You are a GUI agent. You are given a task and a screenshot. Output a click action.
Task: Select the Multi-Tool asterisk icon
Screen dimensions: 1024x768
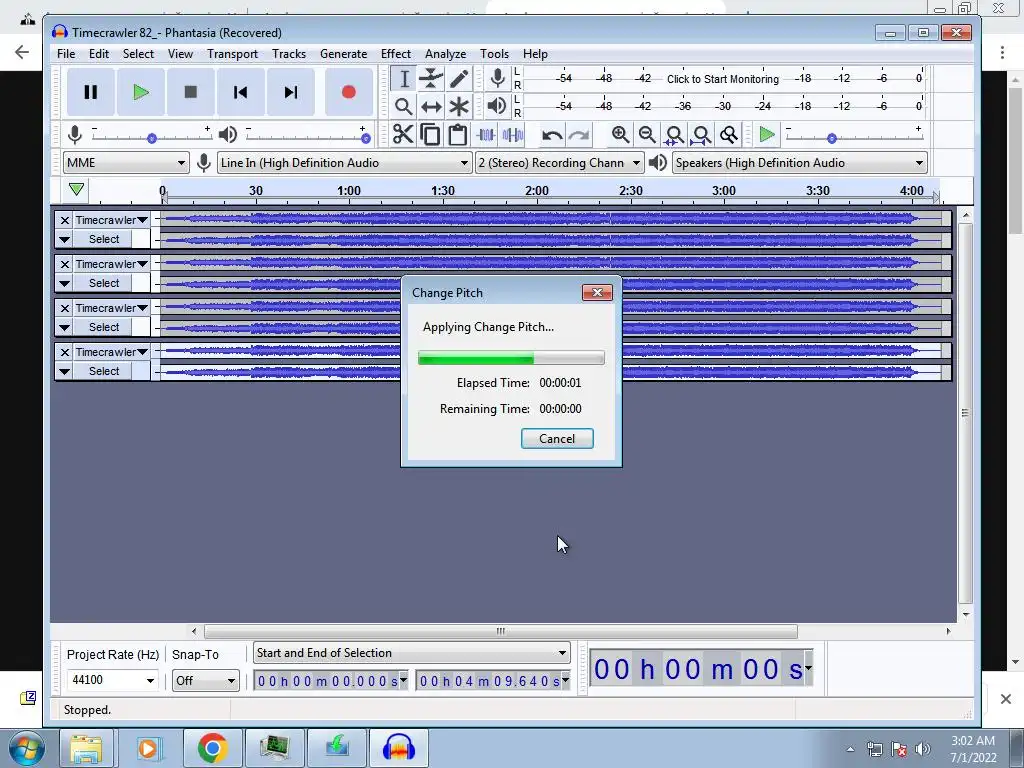click(x=459, y=106)
